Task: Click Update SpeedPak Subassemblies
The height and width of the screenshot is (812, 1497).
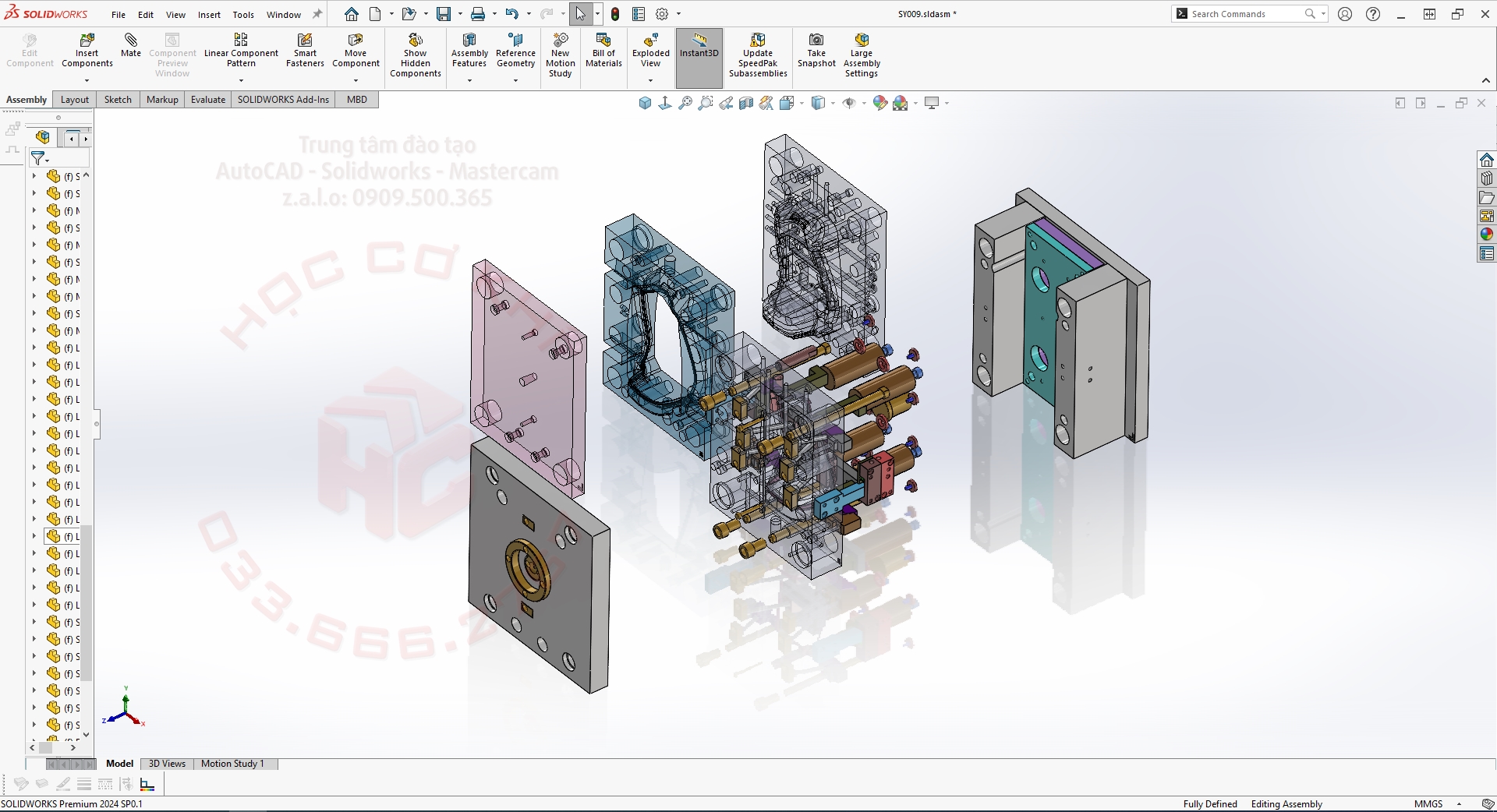Action: pos(758,55)
